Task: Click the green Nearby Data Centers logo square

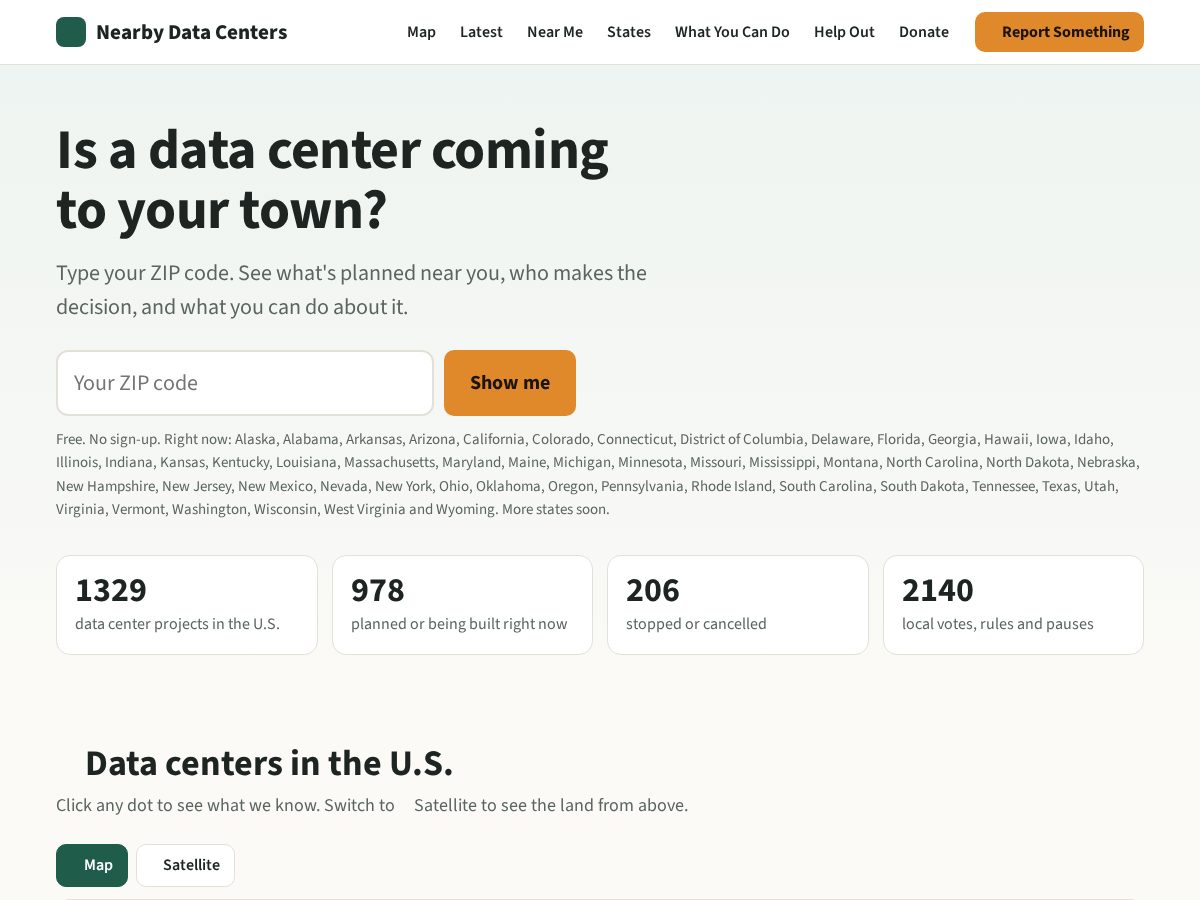Action: click(x=71, y=32)
